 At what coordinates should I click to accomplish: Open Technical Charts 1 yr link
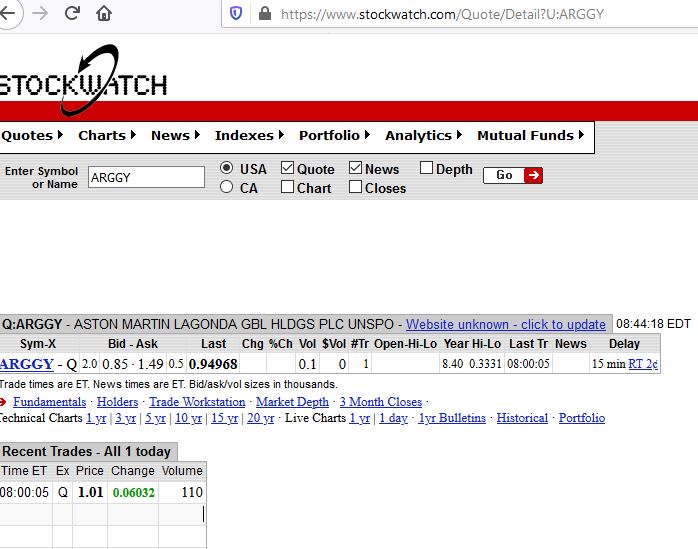[96, 418]
